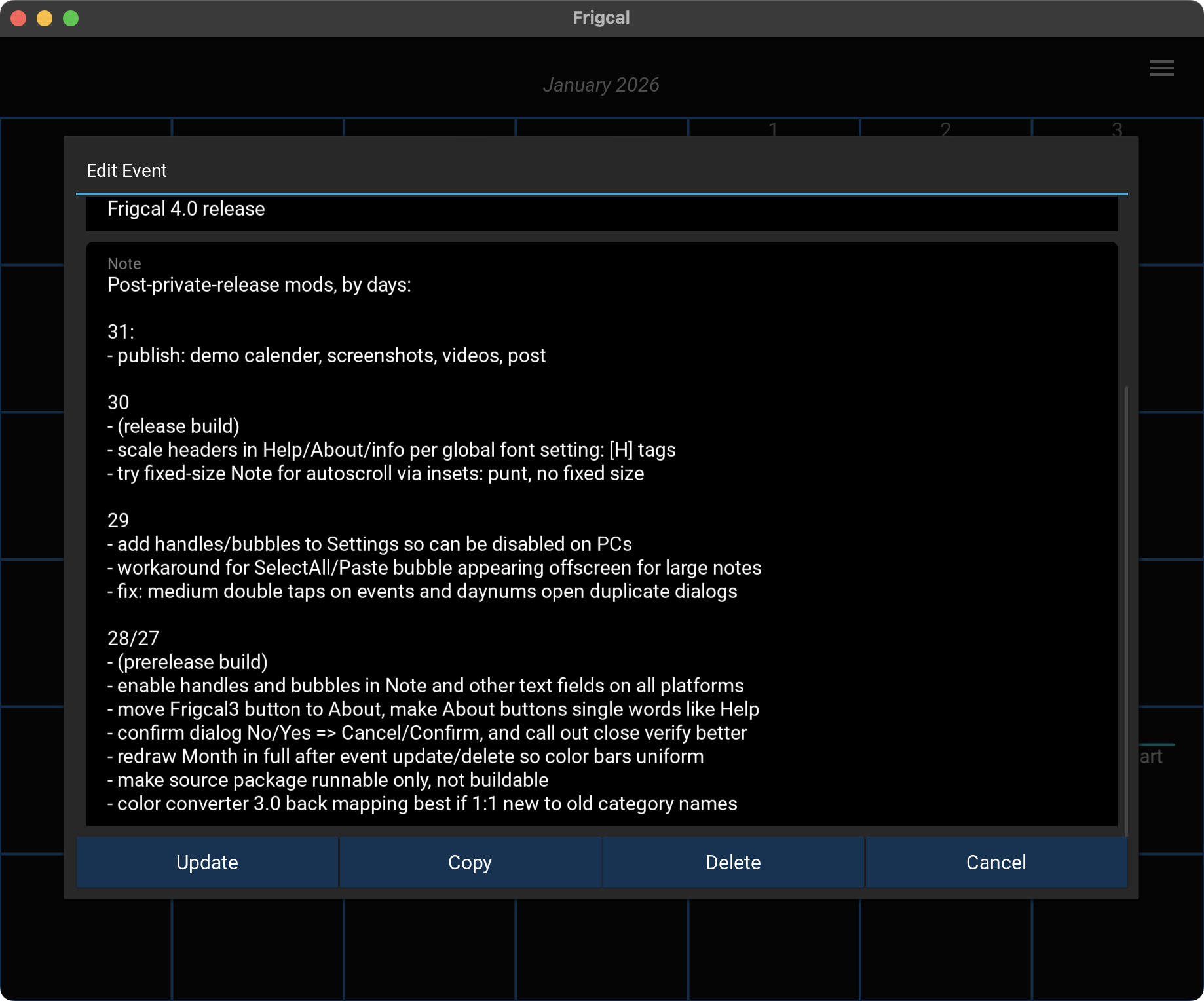This screenshot has width=1204, height=1001.
Task: Click the 'Edit Event' dialog title
Action: pyautogui.click(x=126, y=171)
